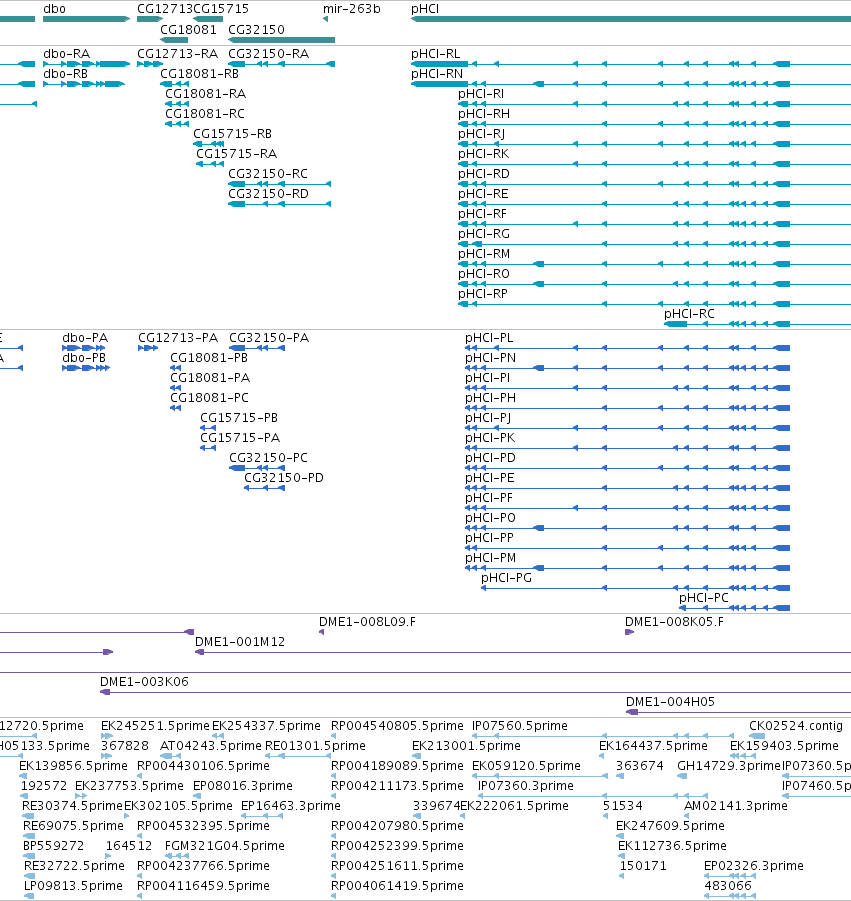Select the dbo-PA protein label
The height and width of the screenshot is (901, 851).
click(x=85, y=337)
